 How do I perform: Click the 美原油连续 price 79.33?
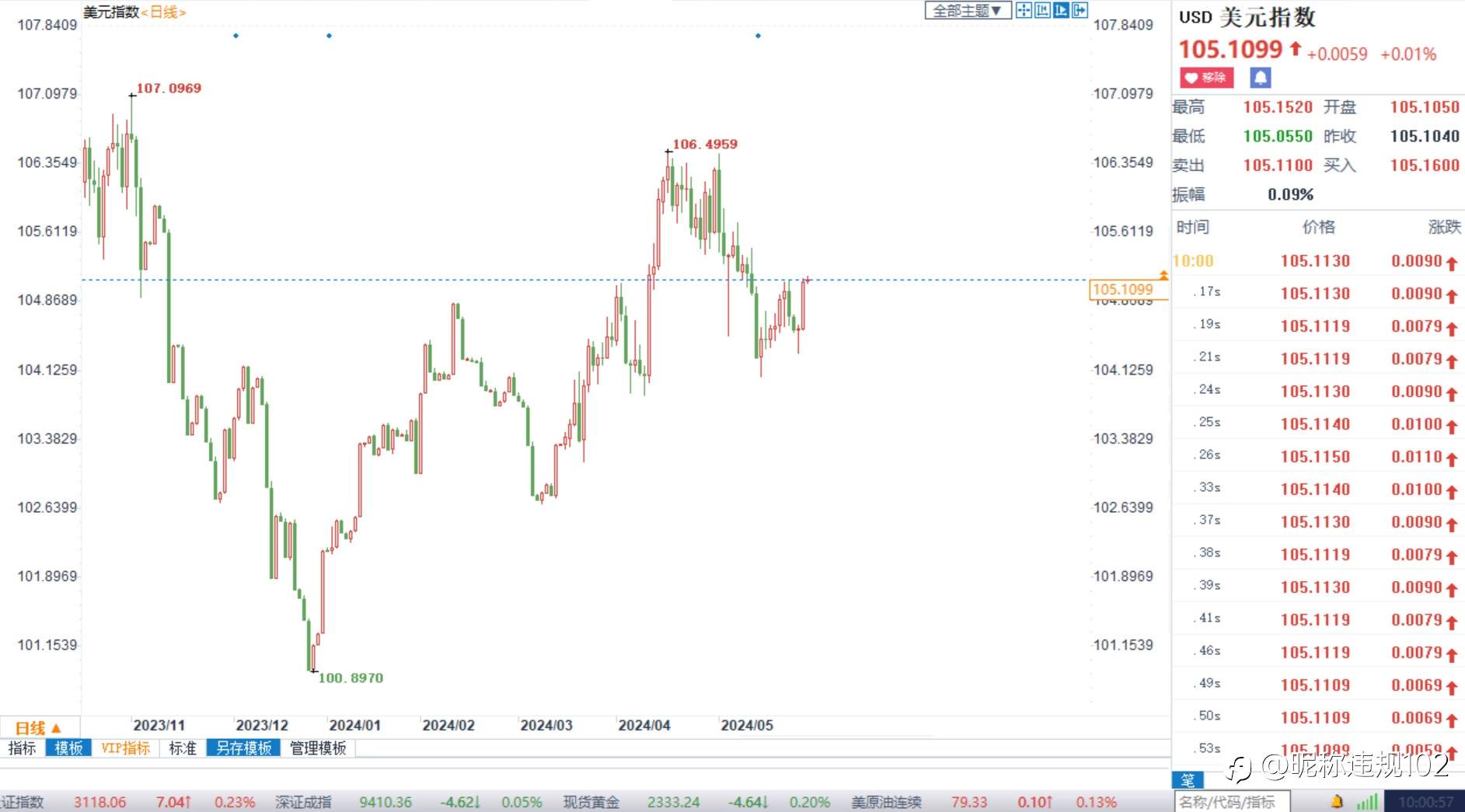click(969, 802)
